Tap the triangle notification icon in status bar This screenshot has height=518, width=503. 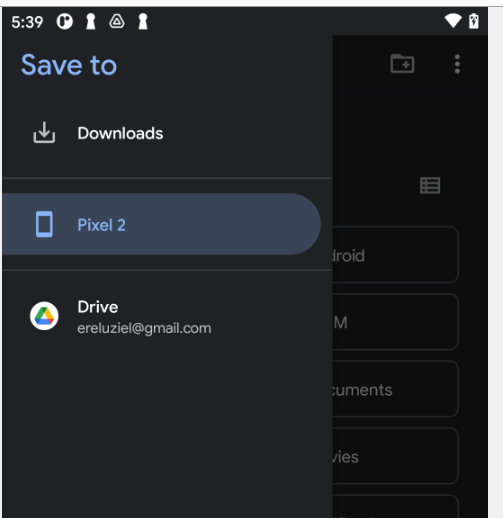(x=117, y=22)
